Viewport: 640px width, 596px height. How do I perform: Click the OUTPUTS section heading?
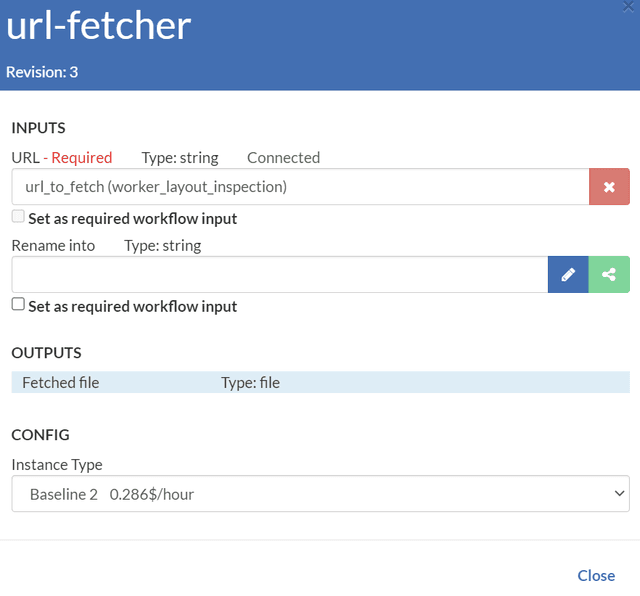tap(46, 353)
